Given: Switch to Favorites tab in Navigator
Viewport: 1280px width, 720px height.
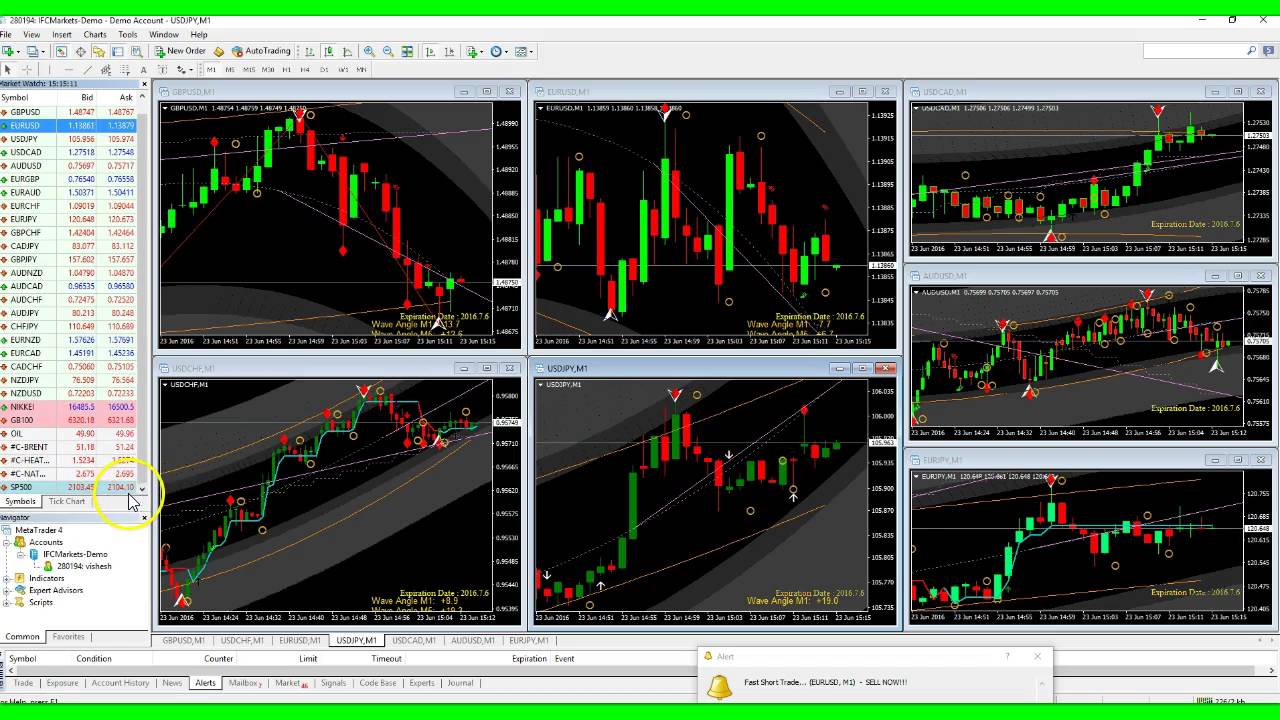Looking at the screenshot, I should 69,636.
